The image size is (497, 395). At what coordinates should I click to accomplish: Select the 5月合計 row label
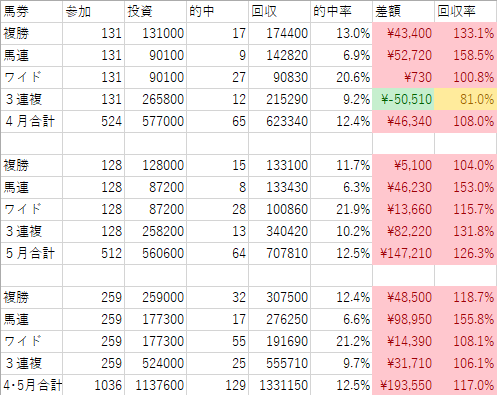coord(31,253)
